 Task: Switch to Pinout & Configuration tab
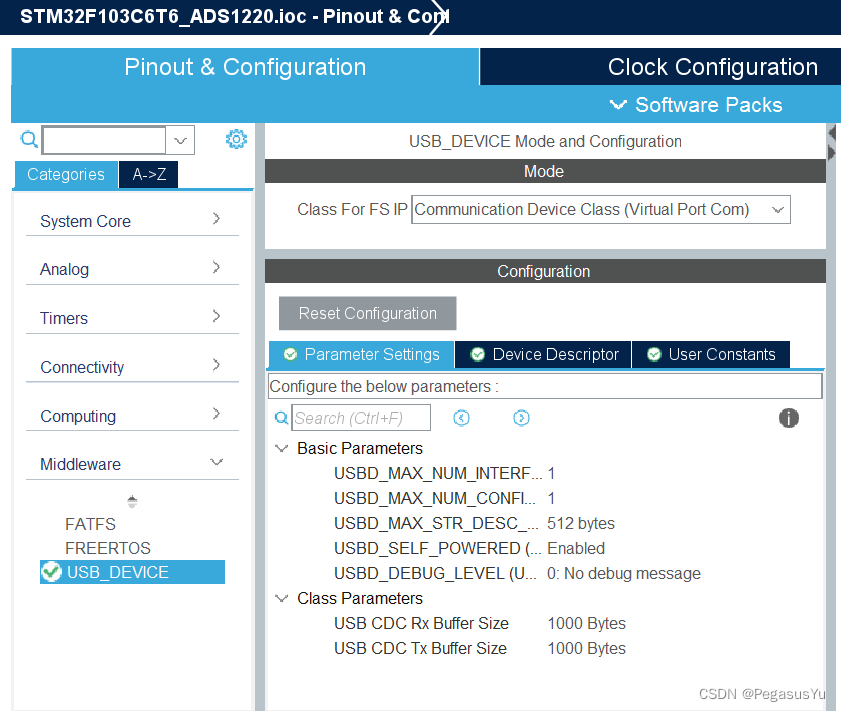[245, 67]
